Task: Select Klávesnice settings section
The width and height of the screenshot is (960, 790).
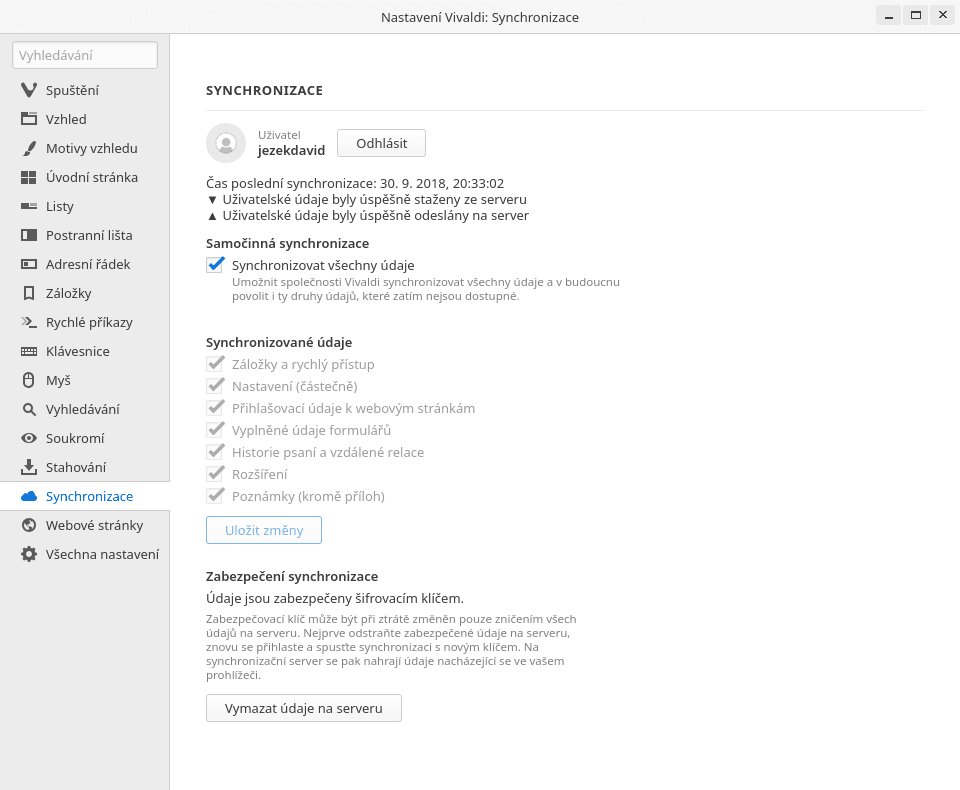Action: (x=84, y=351)
